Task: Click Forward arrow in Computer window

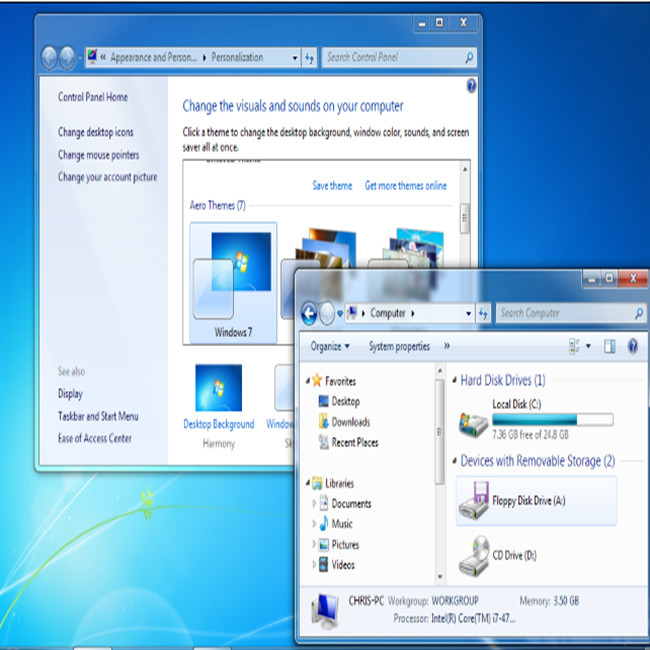Action: point(327,313)
